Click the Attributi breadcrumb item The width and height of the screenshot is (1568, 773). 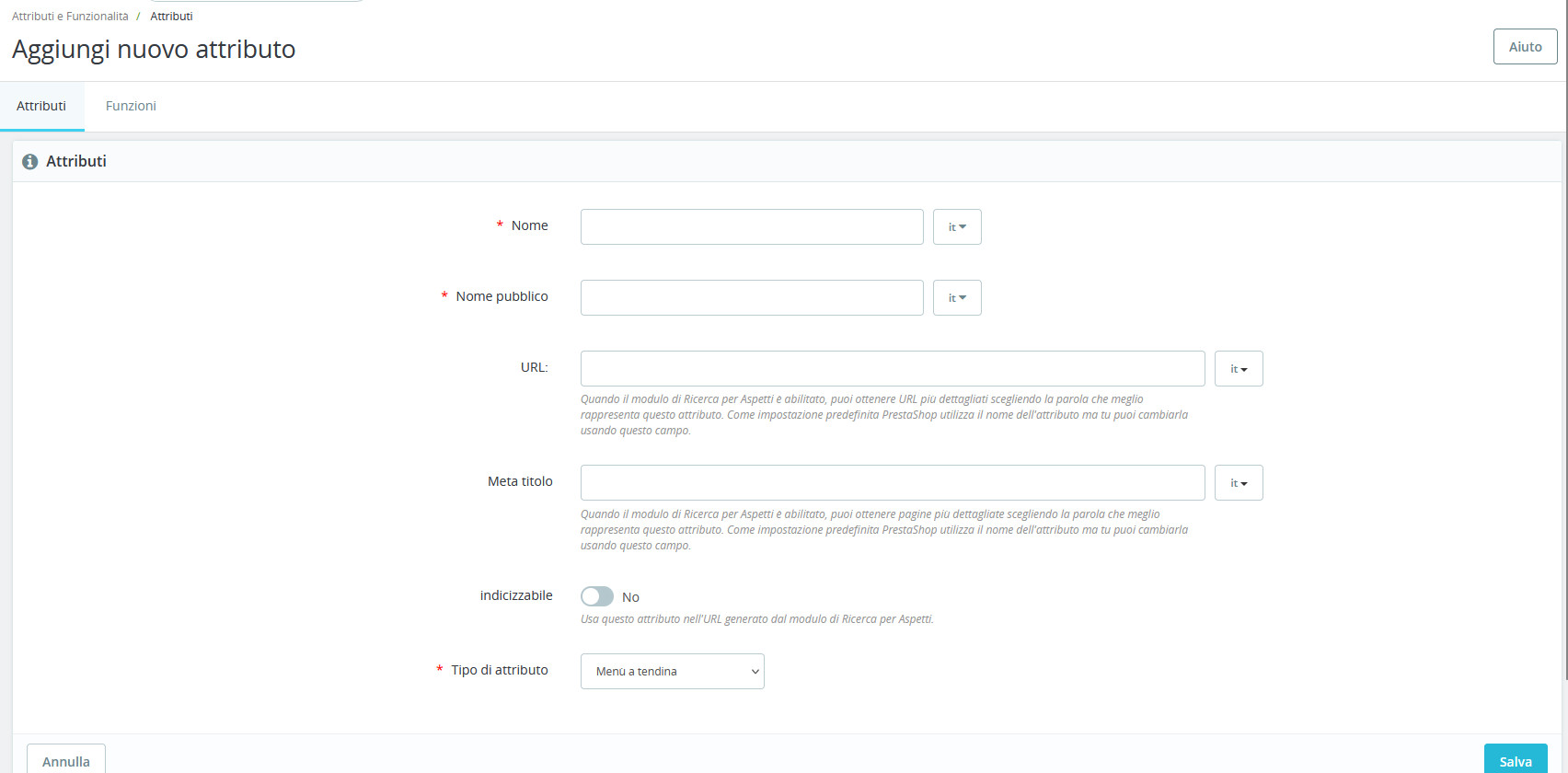(x=171, y=17)
